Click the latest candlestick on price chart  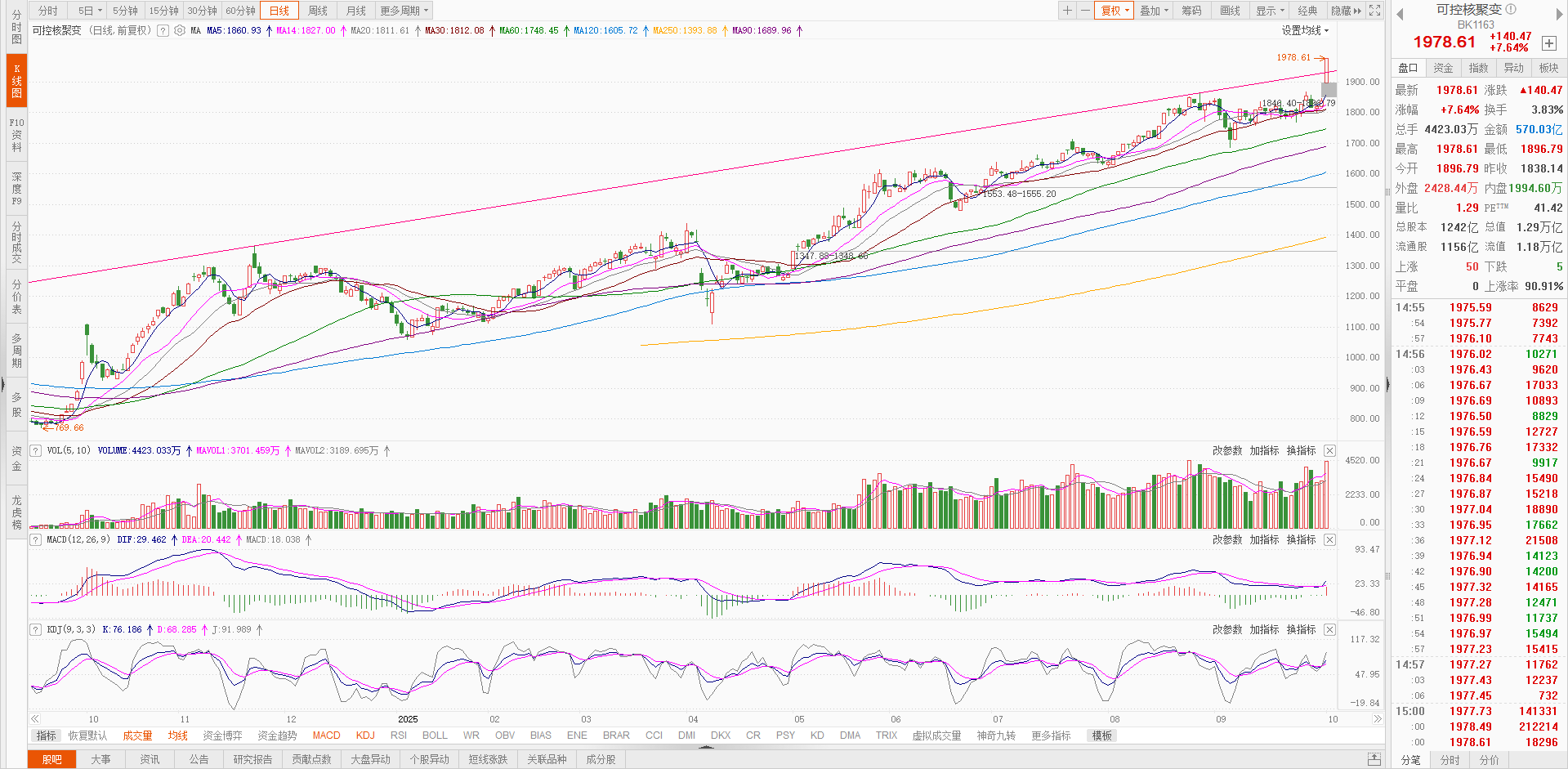tap(1326, 75)
